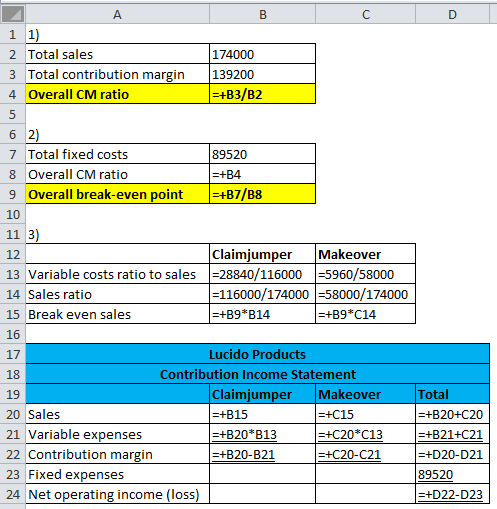497x509 pixels.
Task: Click cell A11 containing 3)
Action: [x=118, y=234]
